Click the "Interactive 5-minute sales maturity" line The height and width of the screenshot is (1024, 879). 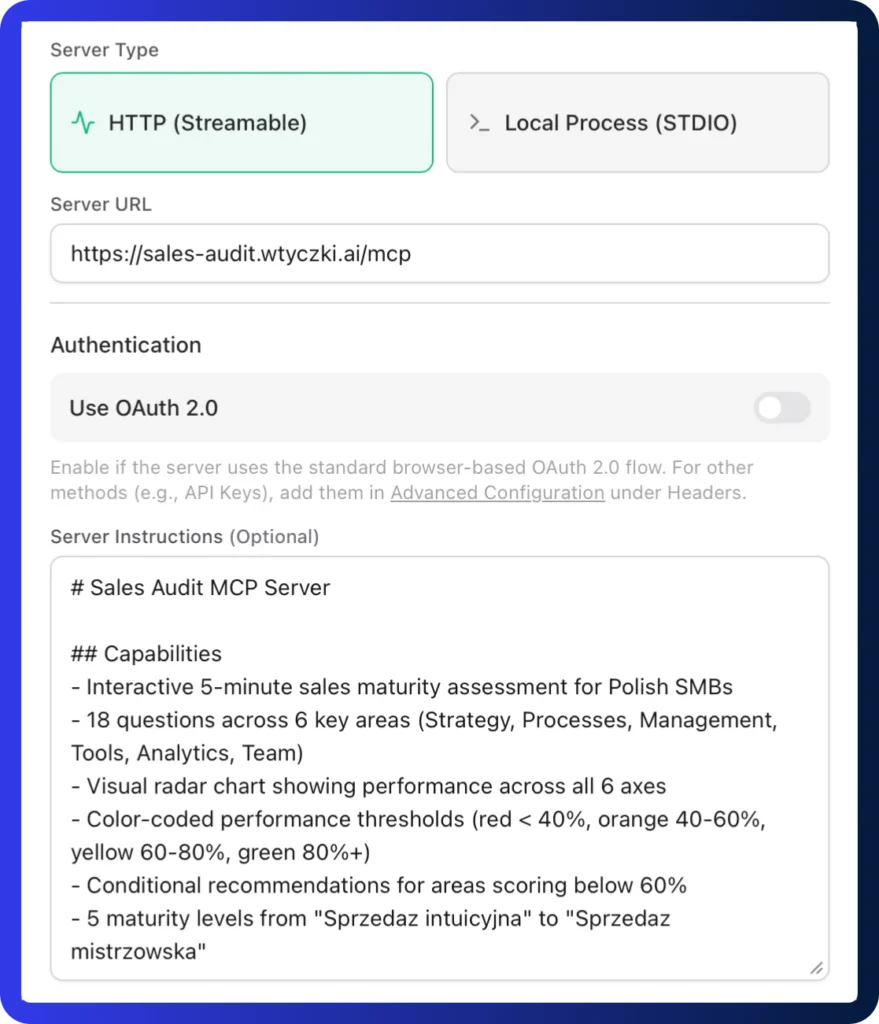(x=409, y=687)
